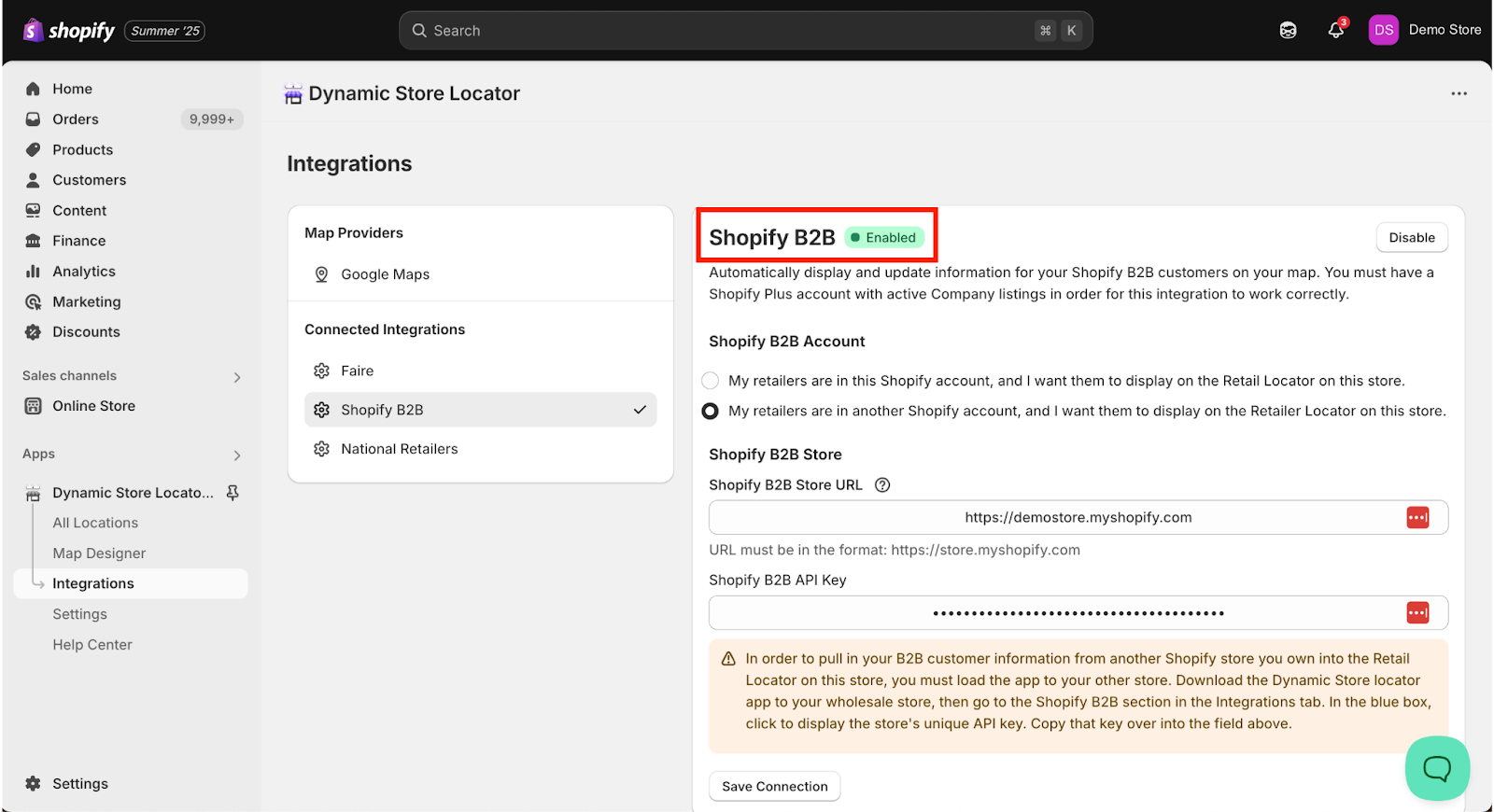Click the Products tag icon
This screenshot has width=1494, height=812.
34,149
